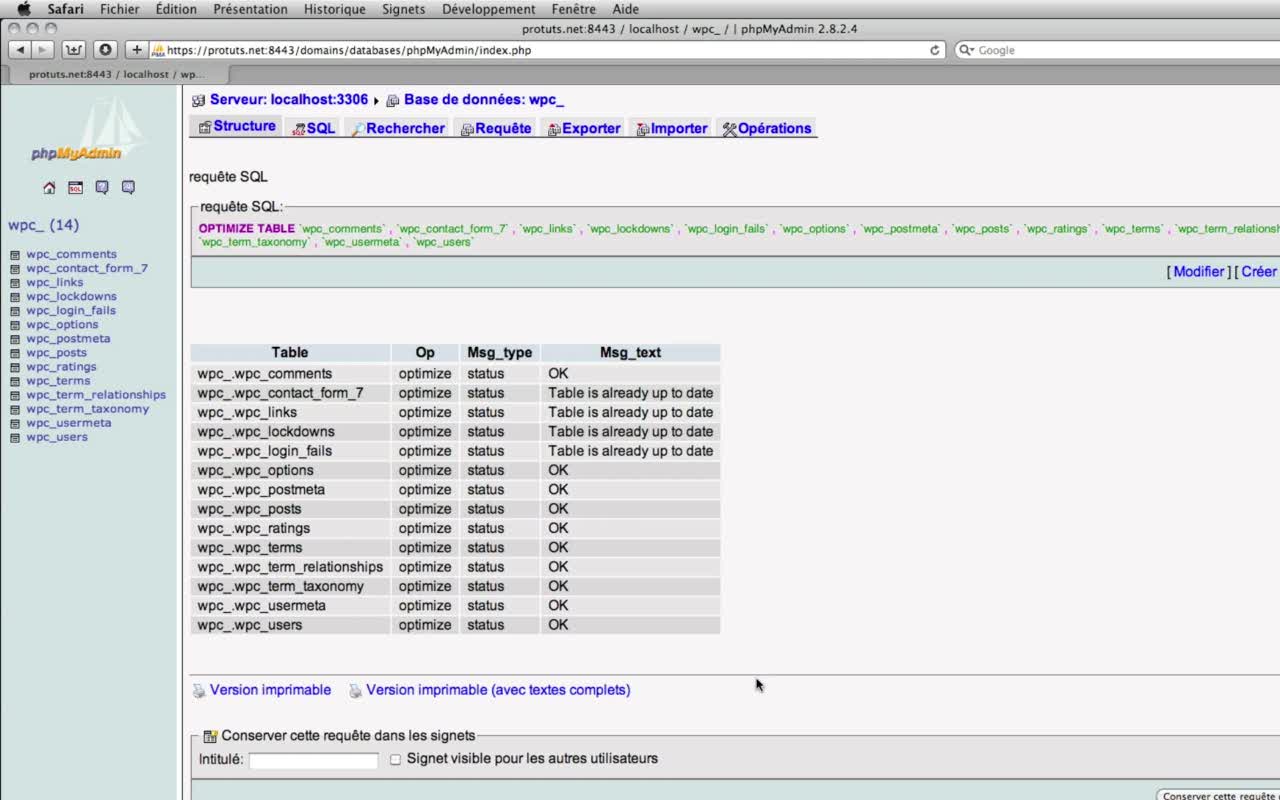Open Safari downloads button
Viewport: 1280px width, 800px height.
(106, 49)
